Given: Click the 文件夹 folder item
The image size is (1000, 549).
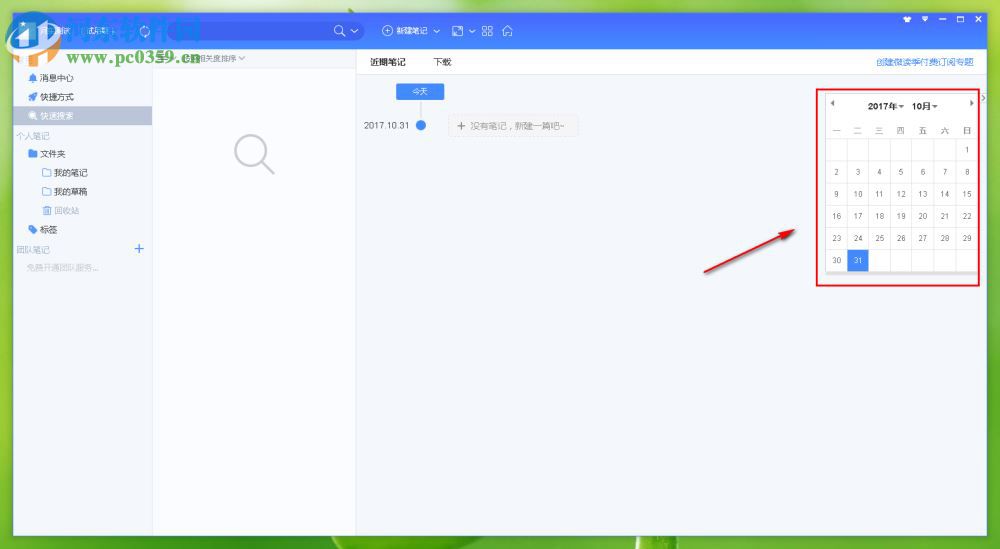Looking at the screenshot, I should [x=47, y=154].
